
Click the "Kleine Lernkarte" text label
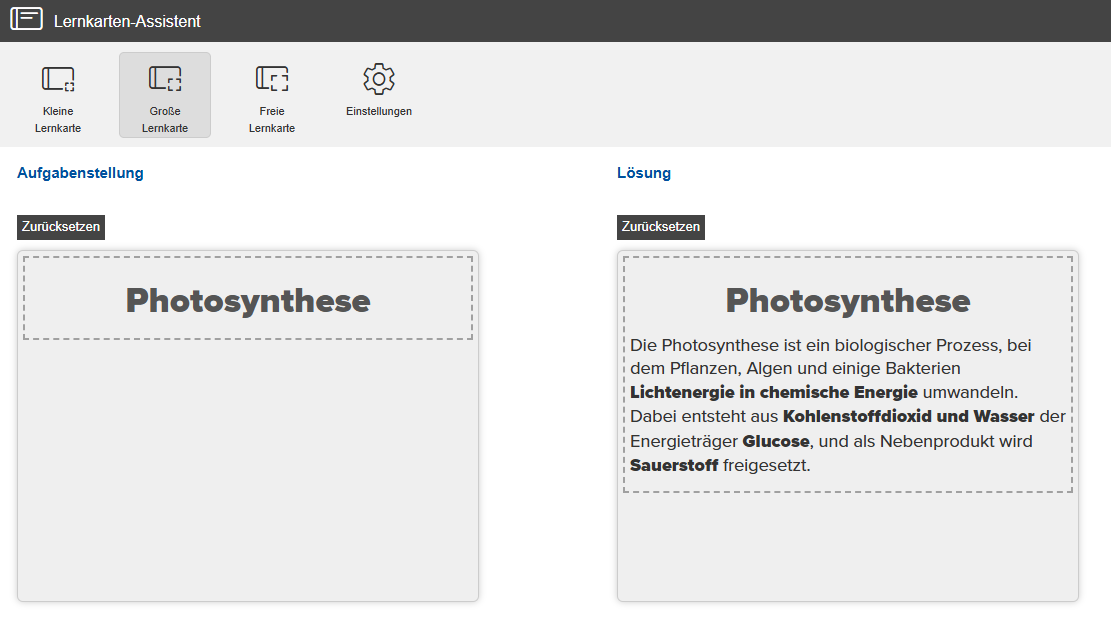(x=58, y=120)
